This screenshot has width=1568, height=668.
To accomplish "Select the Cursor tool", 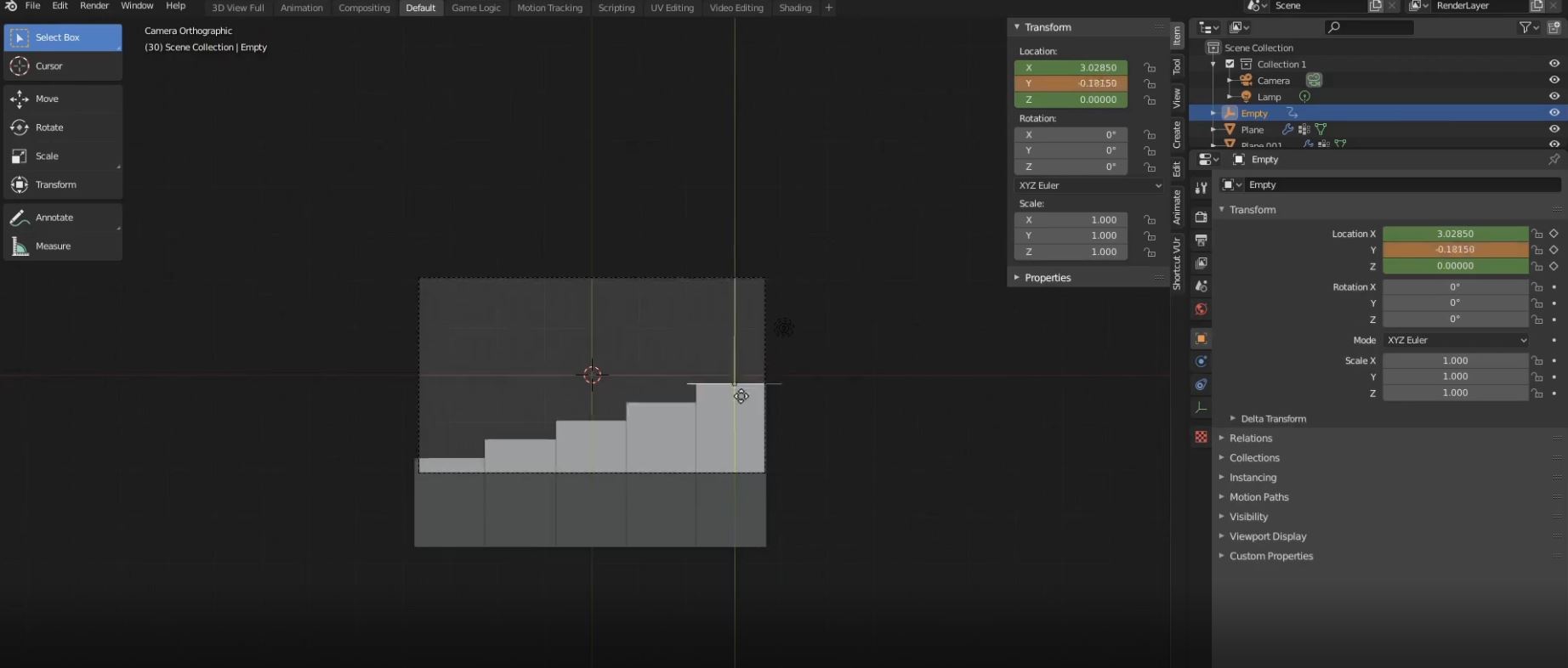I will (x=63, y=66).
